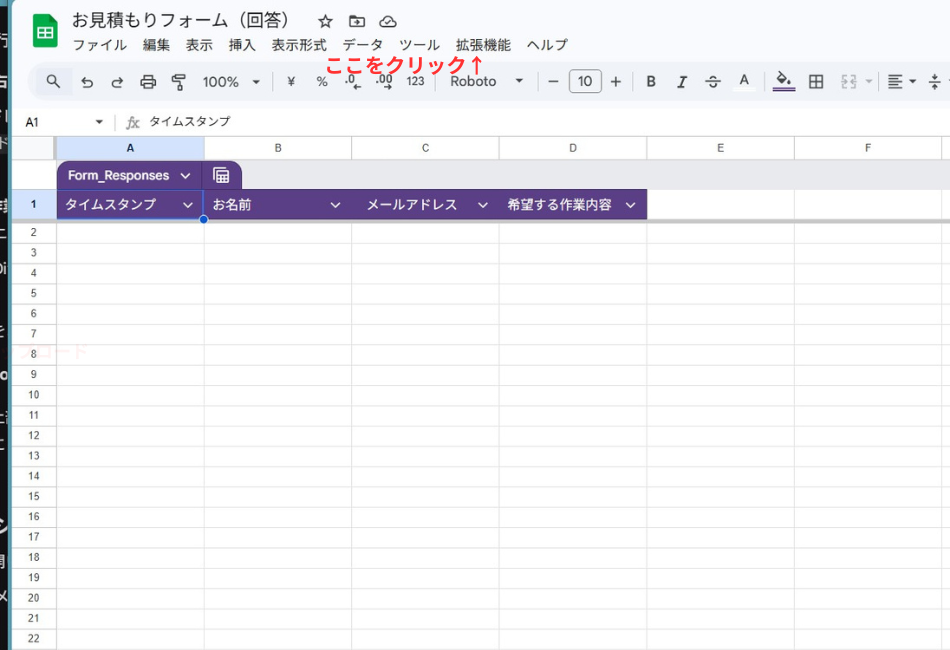This screenshot has width=950, height=650.
Task: Click the format as currency ¥ button
Action: tap(291, 82)
